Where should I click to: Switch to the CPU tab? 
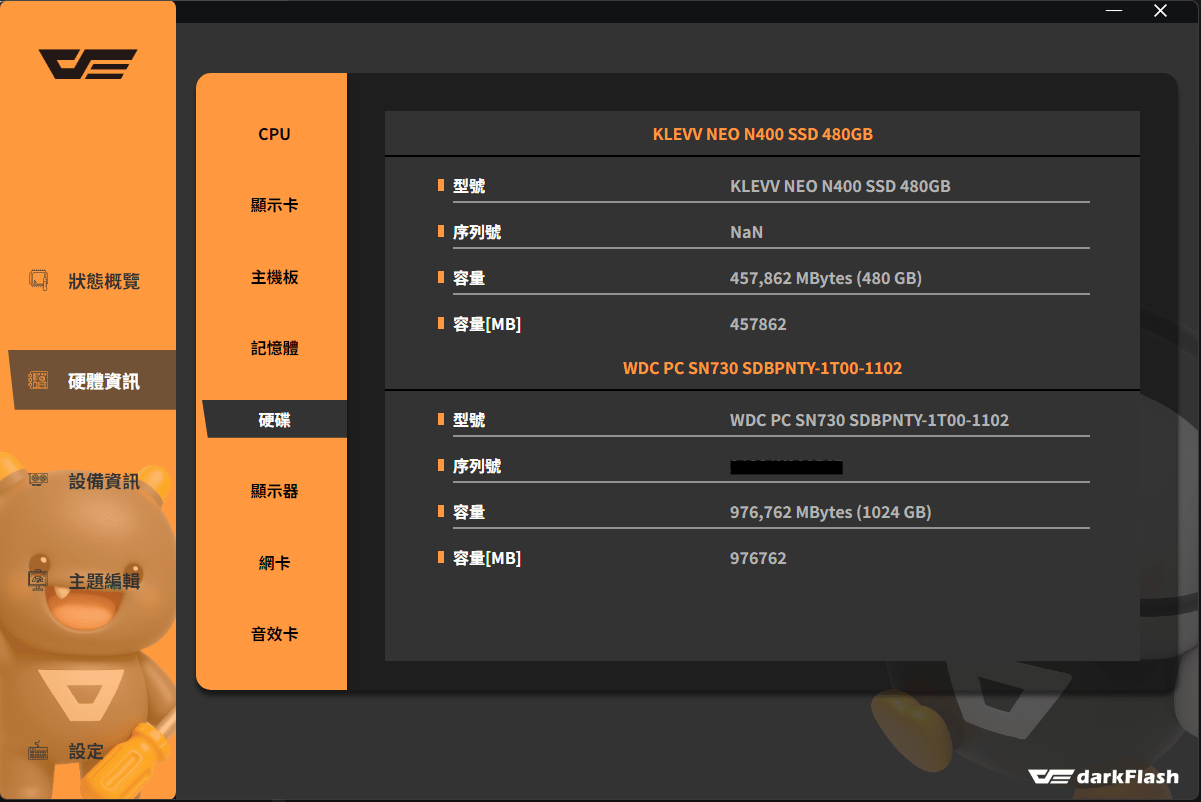pos(274,134)
